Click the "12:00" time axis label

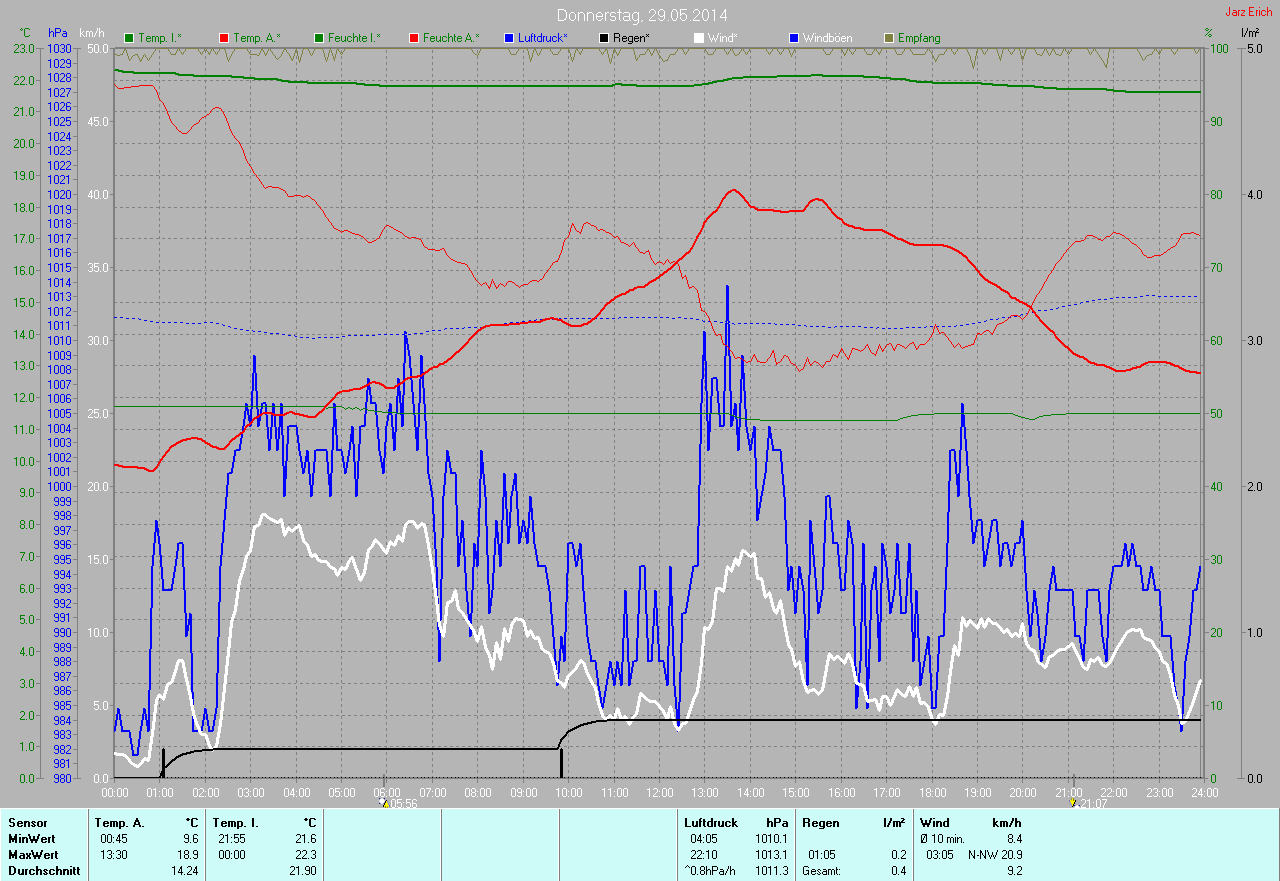coord(659,793)
